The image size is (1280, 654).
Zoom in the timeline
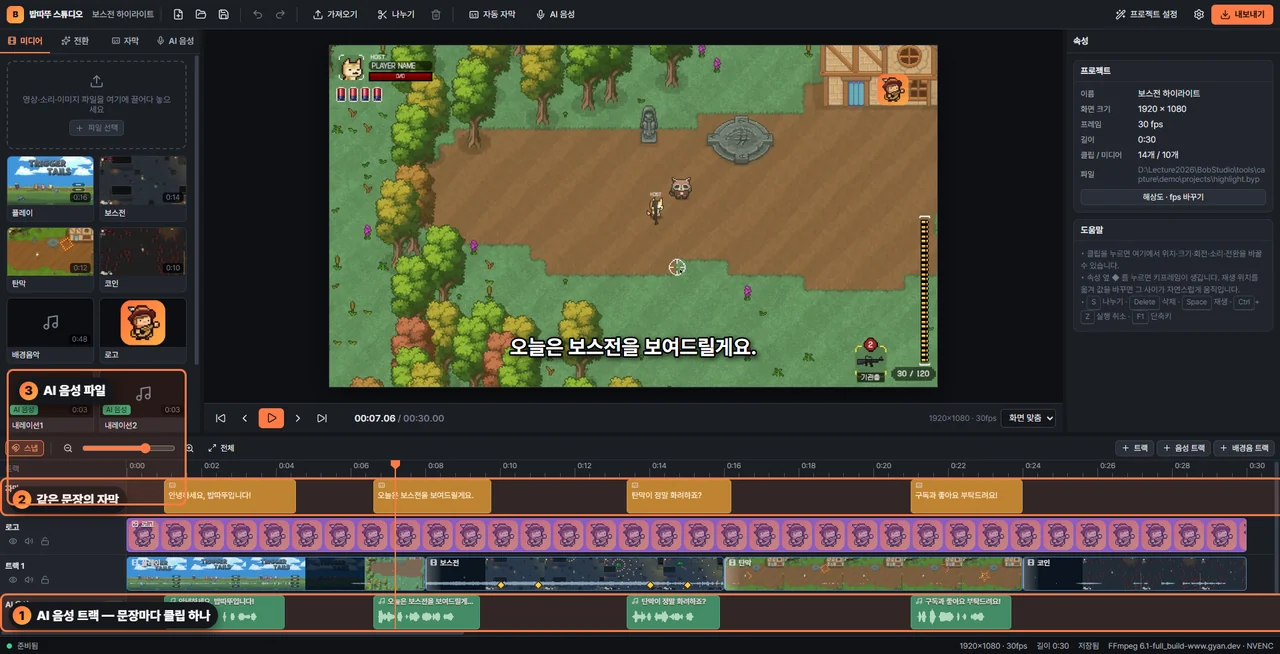point(190,448)
